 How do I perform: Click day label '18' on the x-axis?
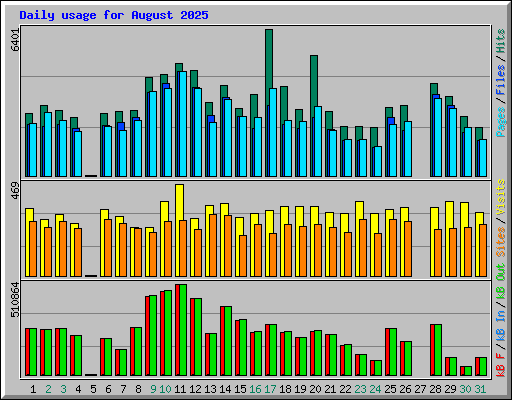pos(285,389)
